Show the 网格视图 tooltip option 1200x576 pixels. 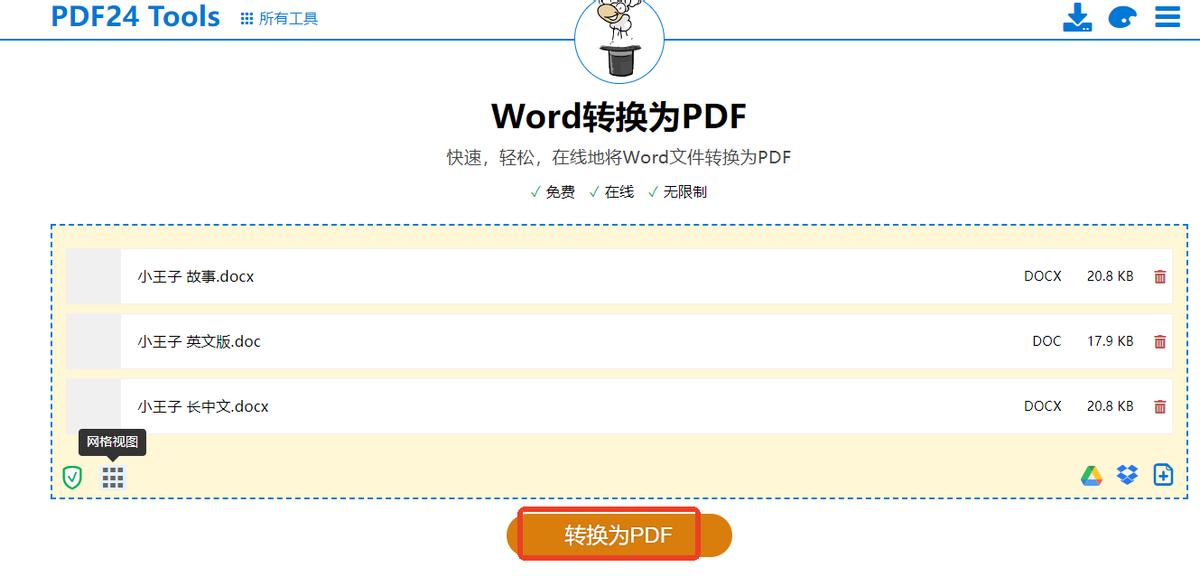tap(113, 441)
